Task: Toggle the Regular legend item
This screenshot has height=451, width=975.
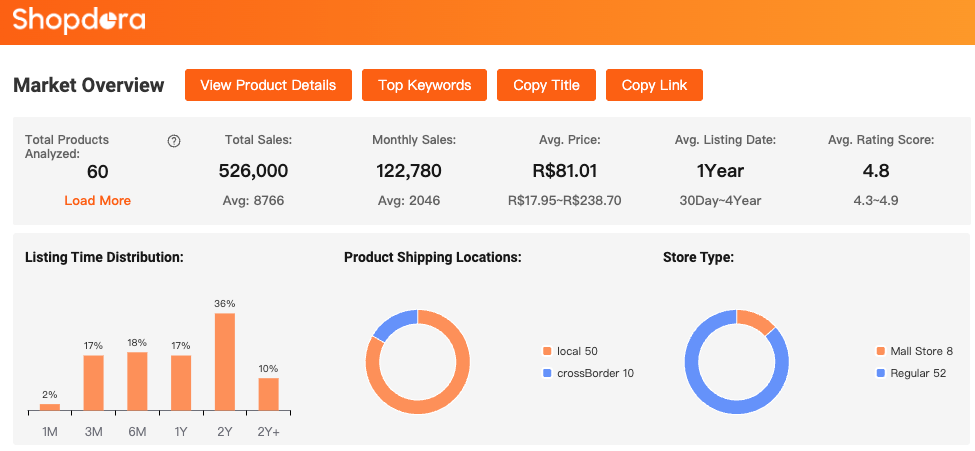Action: pyautogui.click(x=914, y=373)
